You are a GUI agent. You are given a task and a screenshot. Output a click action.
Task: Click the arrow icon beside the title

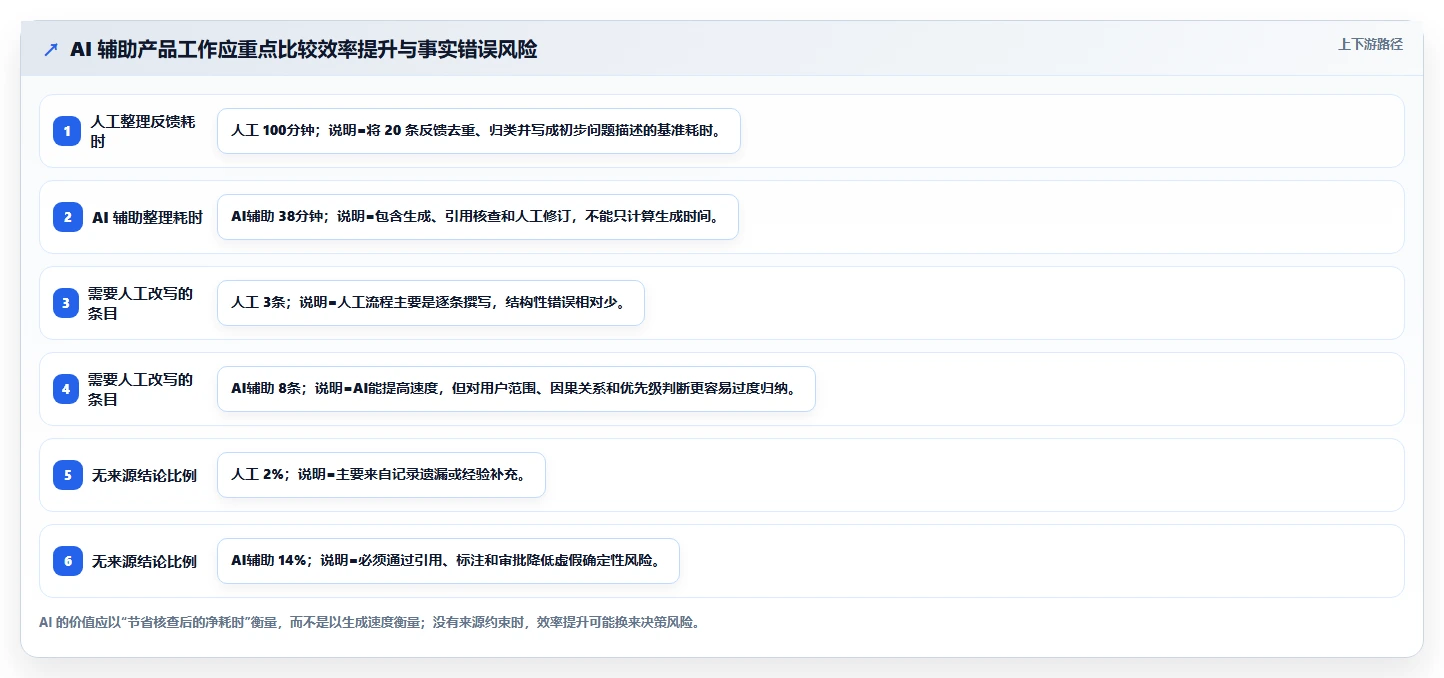tap(51, 49)
